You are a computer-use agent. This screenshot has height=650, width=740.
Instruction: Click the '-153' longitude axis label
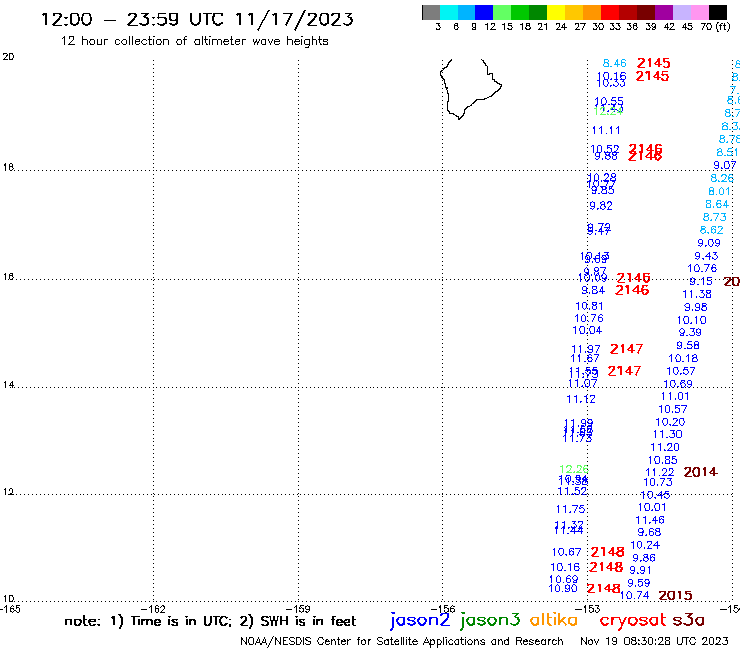click(588, 609)
